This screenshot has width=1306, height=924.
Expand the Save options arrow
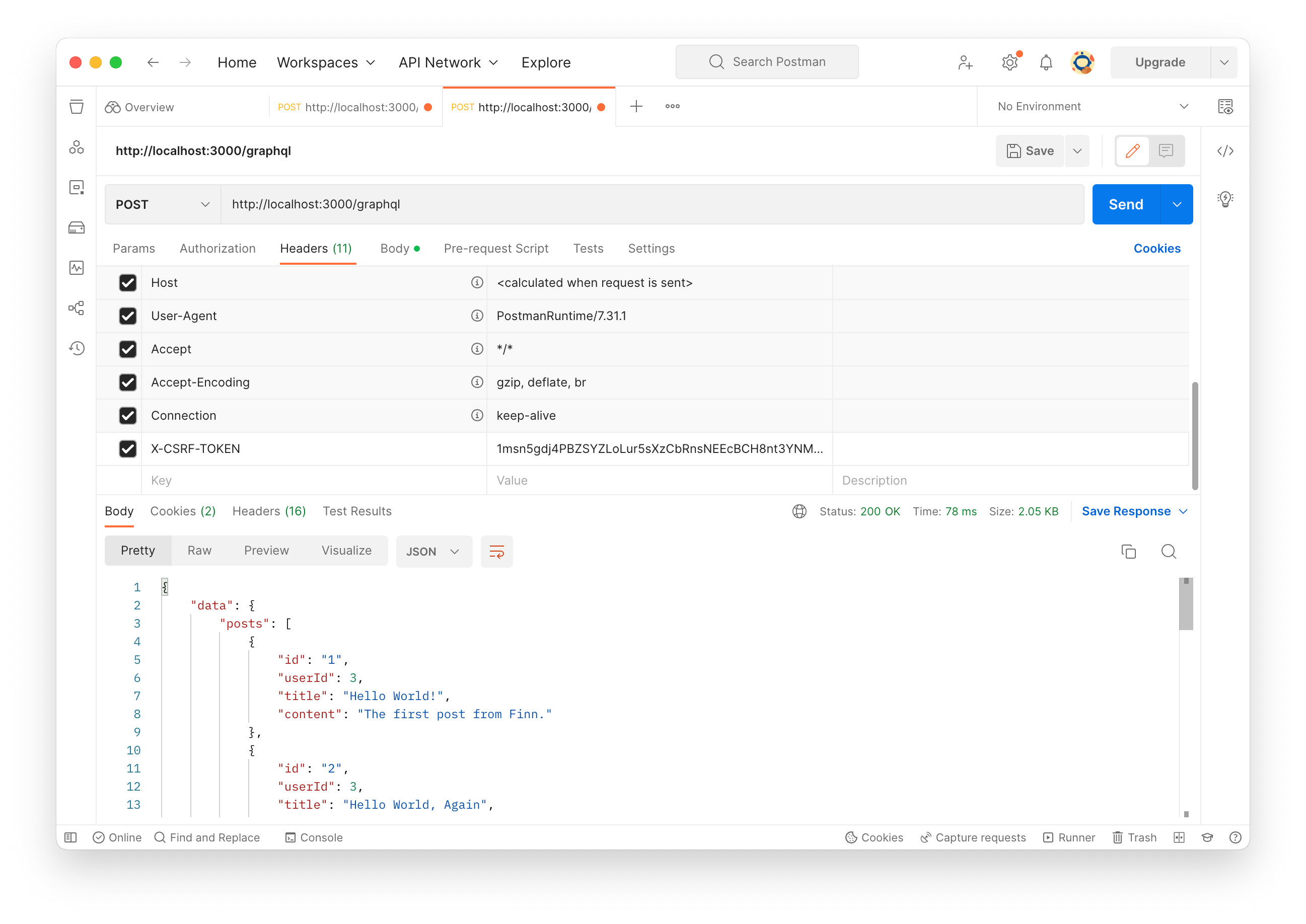1076,151
